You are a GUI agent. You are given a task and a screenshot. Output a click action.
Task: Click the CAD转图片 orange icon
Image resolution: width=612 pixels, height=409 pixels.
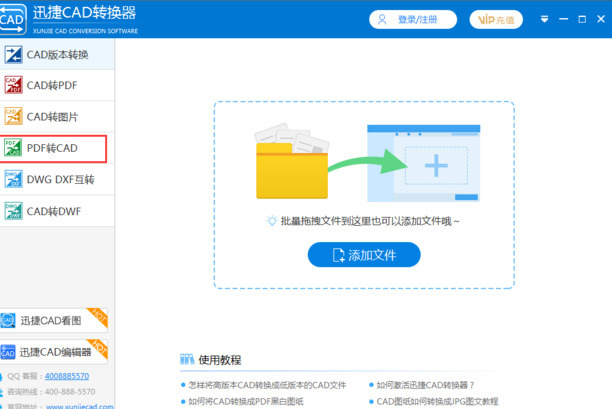coord(13,116)
